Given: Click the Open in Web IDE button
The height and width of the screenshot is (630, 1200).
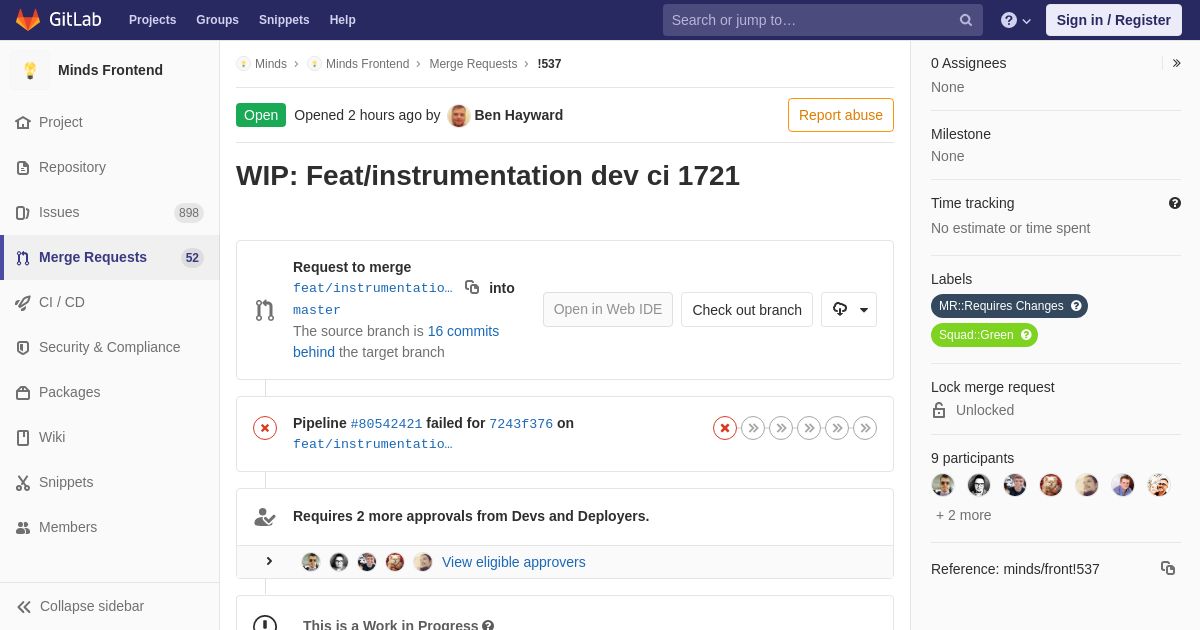Looking at the screenshot, I should pos(608,309).
